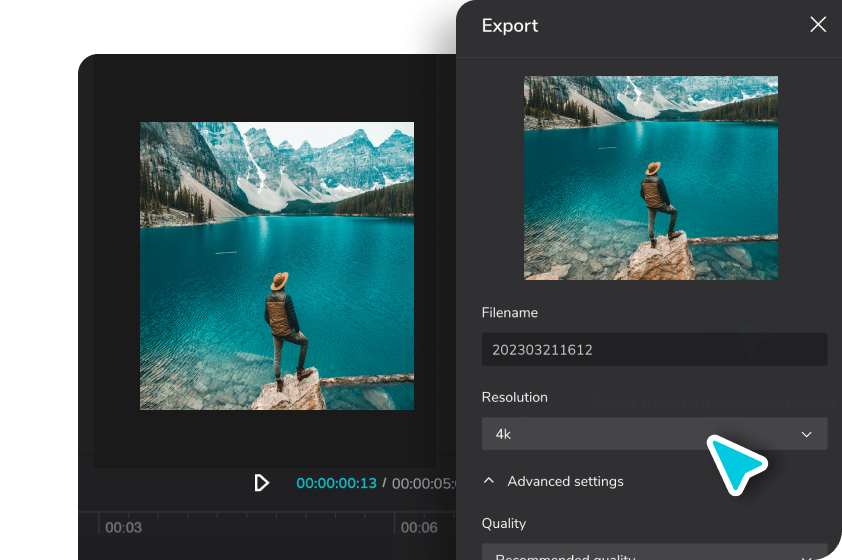Screen dimensions: 842x560
Task: Click the current timecode 00:00:00:13
Action: [x=337, y=483]
